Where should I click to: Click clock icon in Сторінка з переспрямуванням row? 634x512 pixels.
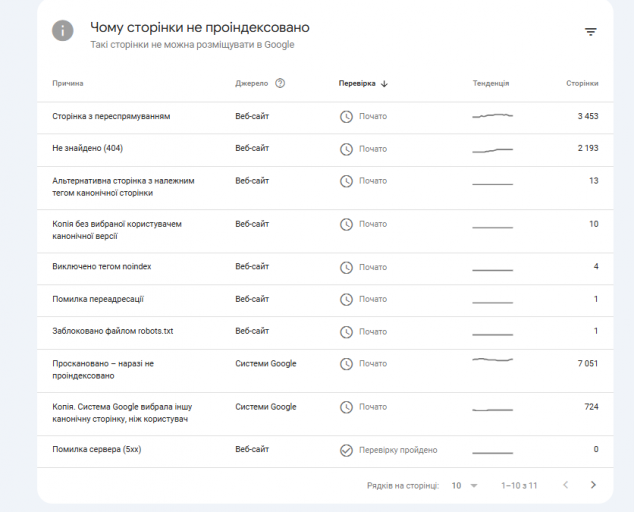click(x=346, y=117)
